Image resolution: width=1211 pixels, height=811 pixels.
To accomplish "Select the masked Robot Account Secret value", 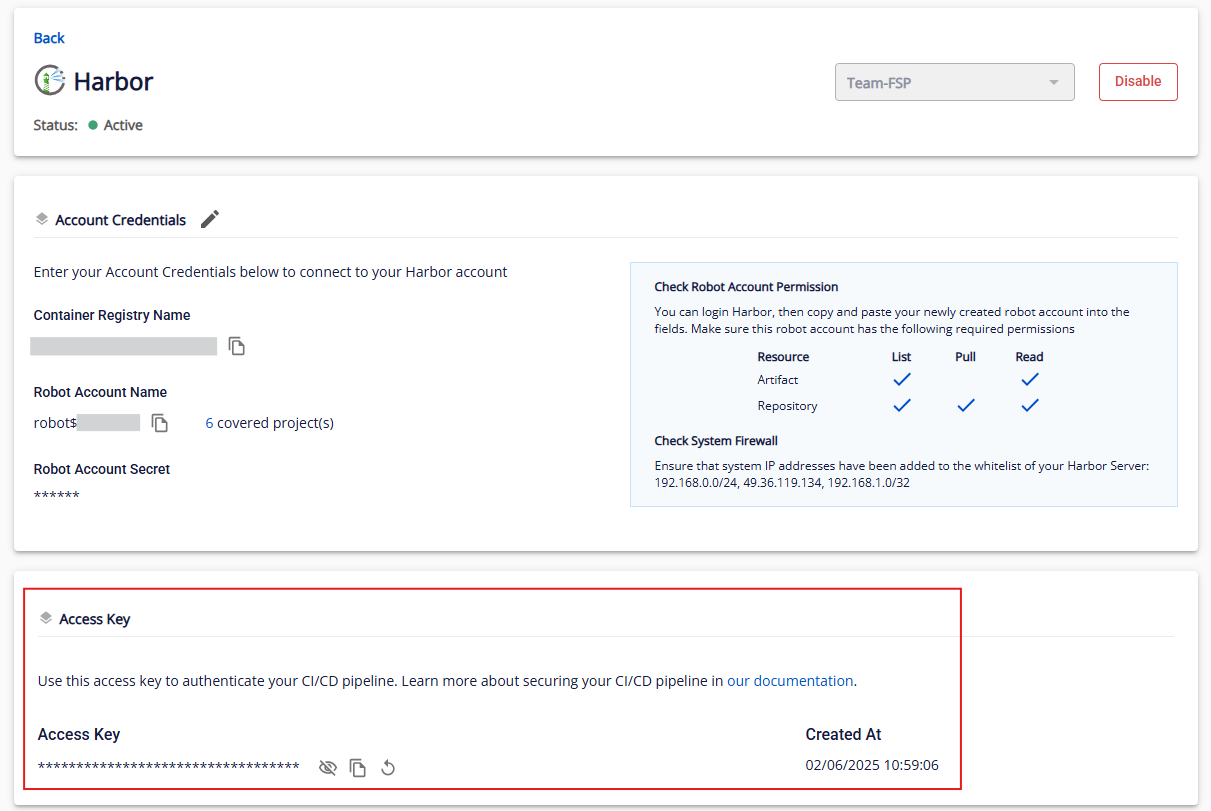I will click(x=57, y=496).
